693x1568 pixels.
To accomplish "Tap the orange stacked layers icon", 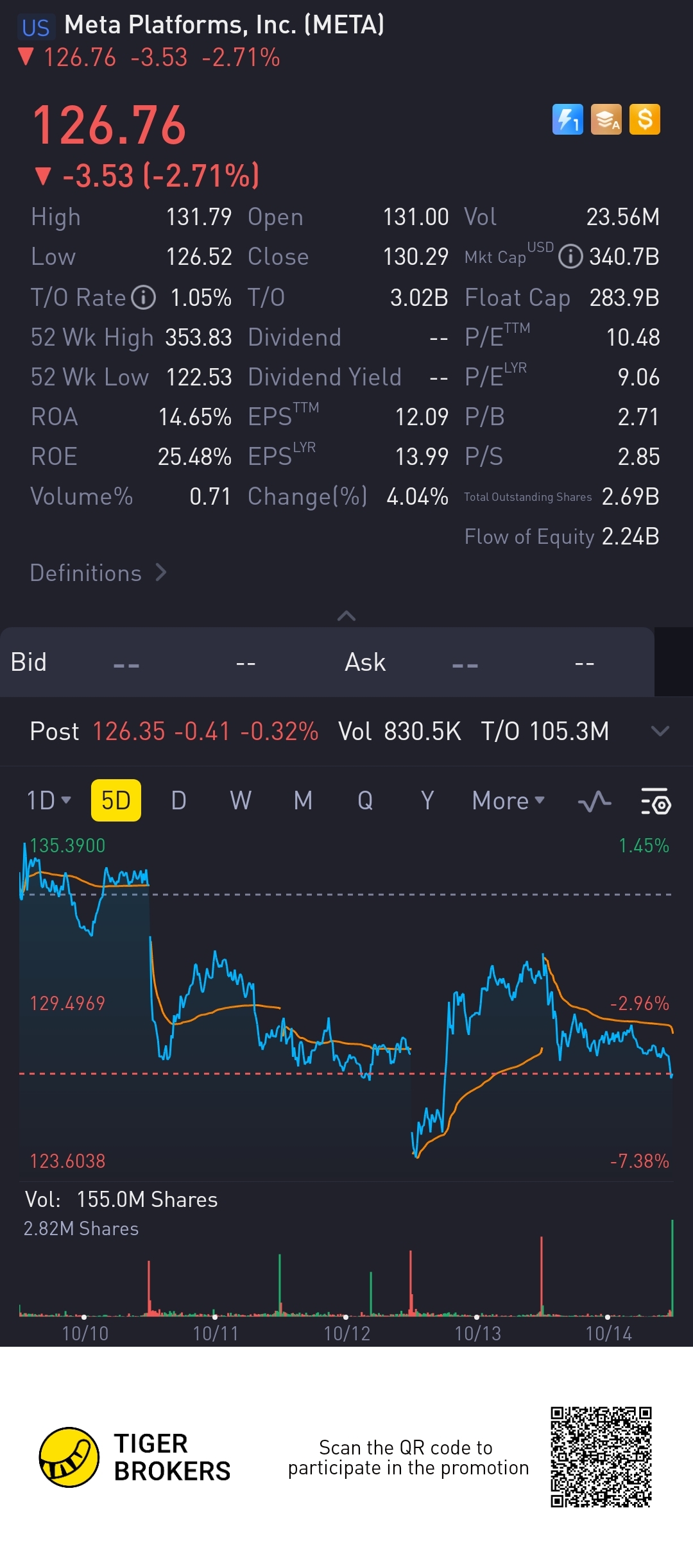I will click(606, 119).
